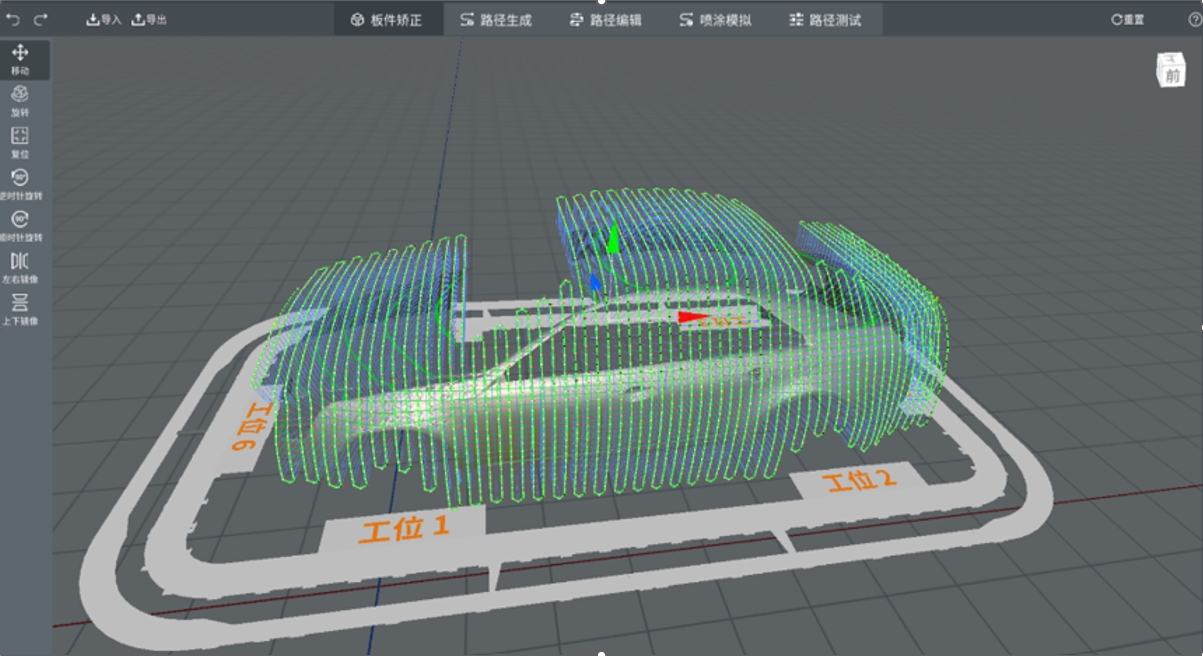Click the 重置 reset button

[x=1128, y=19]
